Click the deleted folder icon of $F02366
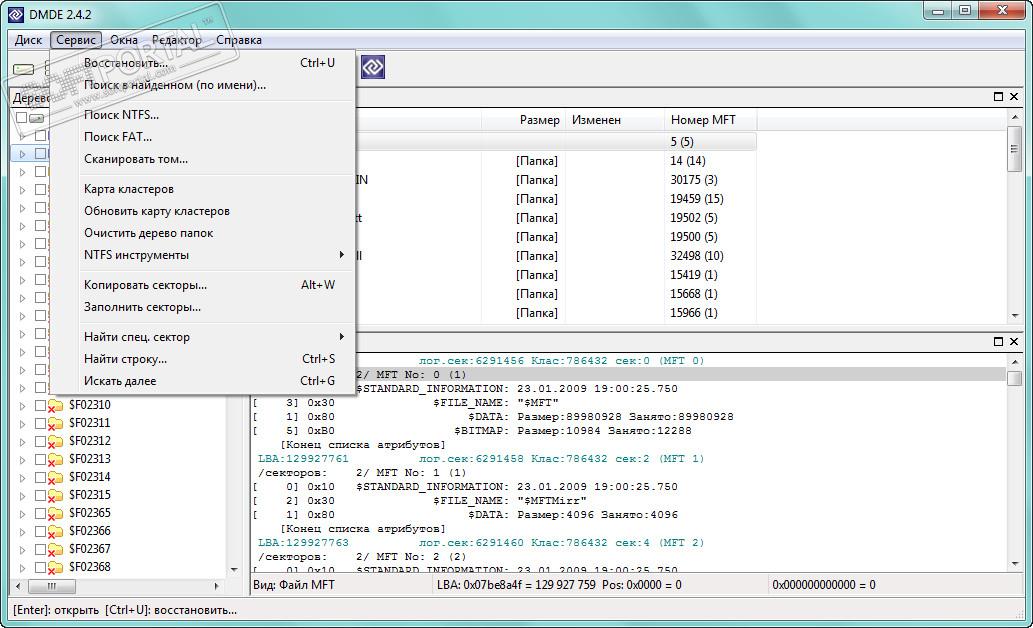Viewport: 1033px width, 628px height. (55, 531)
